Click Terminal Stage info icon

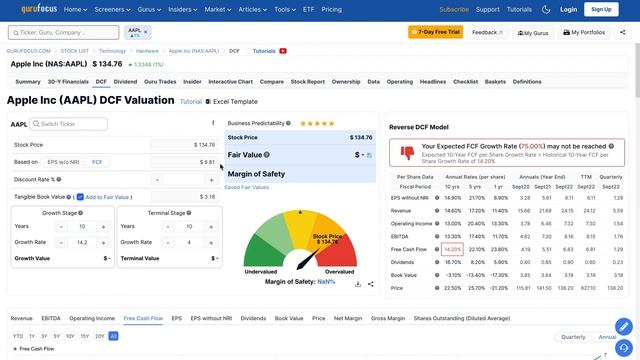tap(189, 213)
